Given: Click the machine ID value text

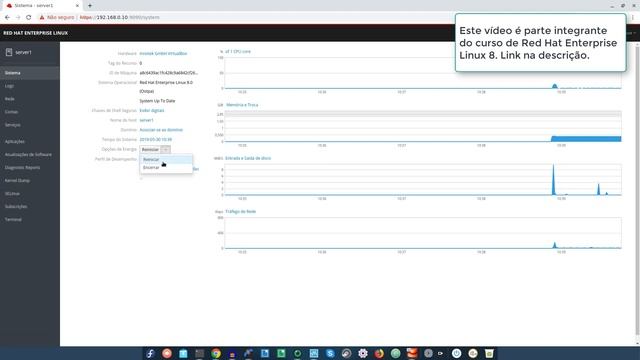Looking at the screenshot, I should tap(169, 73).
